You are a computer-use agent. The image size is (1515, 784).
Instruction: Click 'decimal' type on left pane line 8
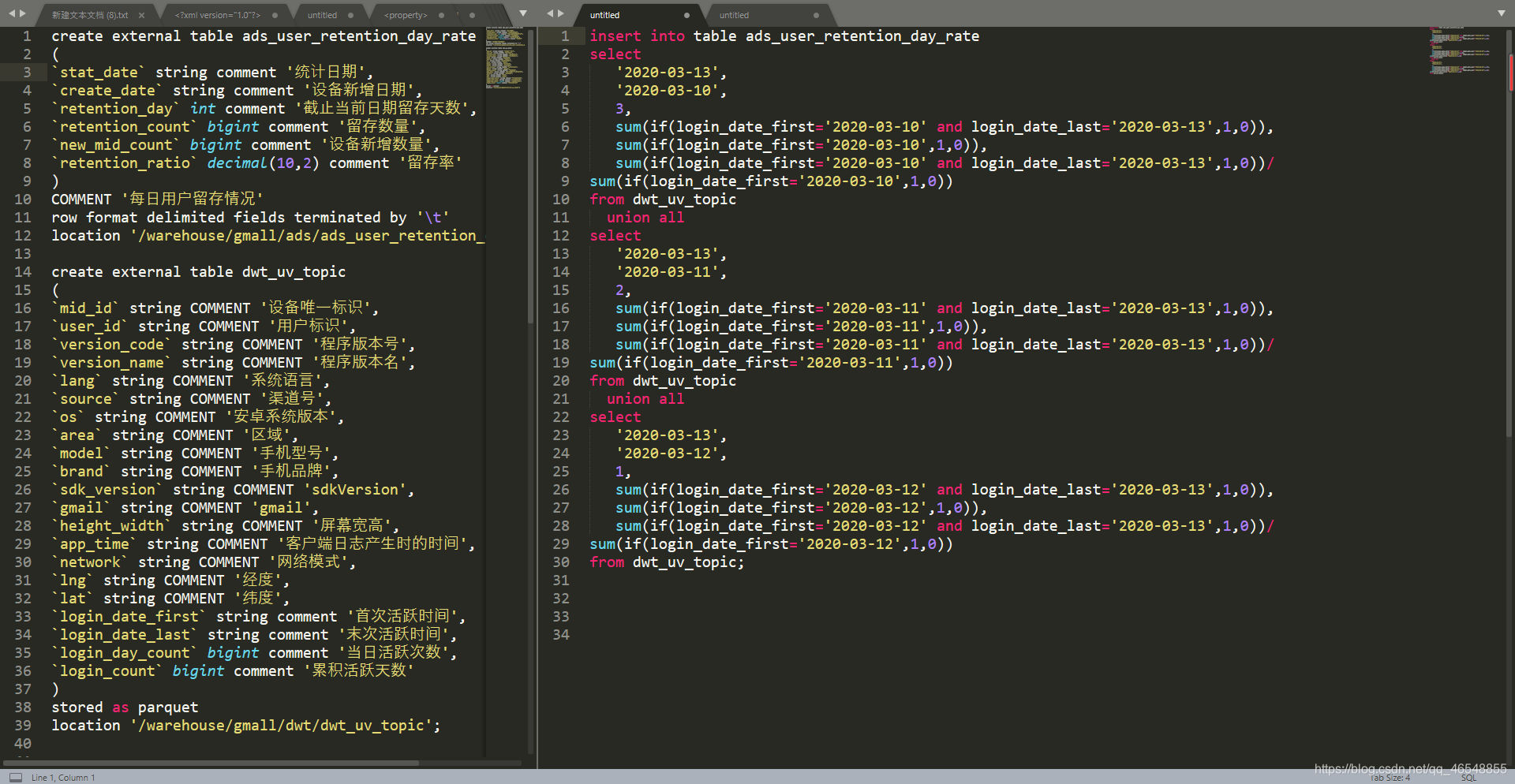pos(238,163)
